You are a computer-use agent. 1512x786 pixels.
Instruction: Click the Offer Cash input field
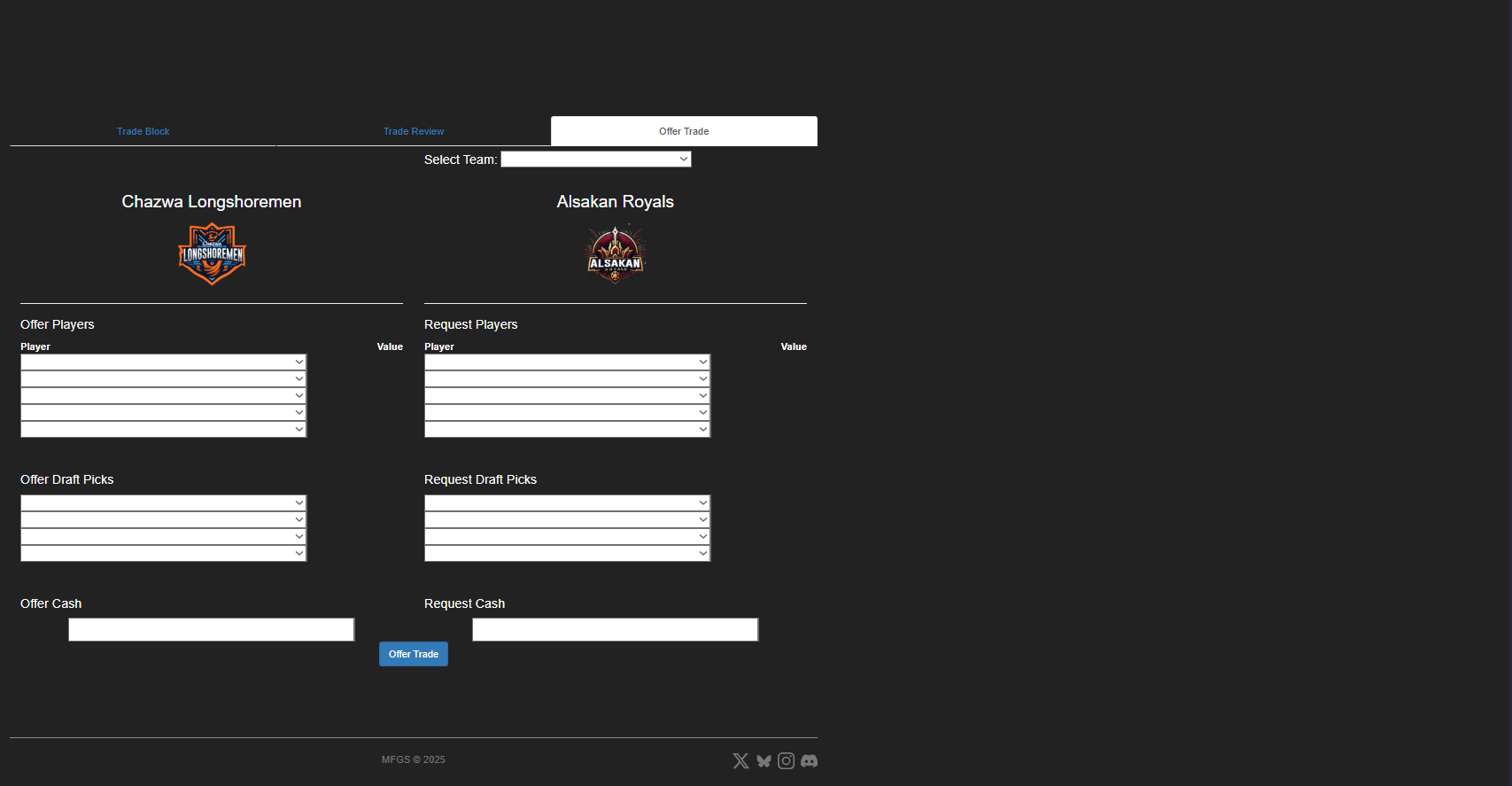[x=211, y=630]
